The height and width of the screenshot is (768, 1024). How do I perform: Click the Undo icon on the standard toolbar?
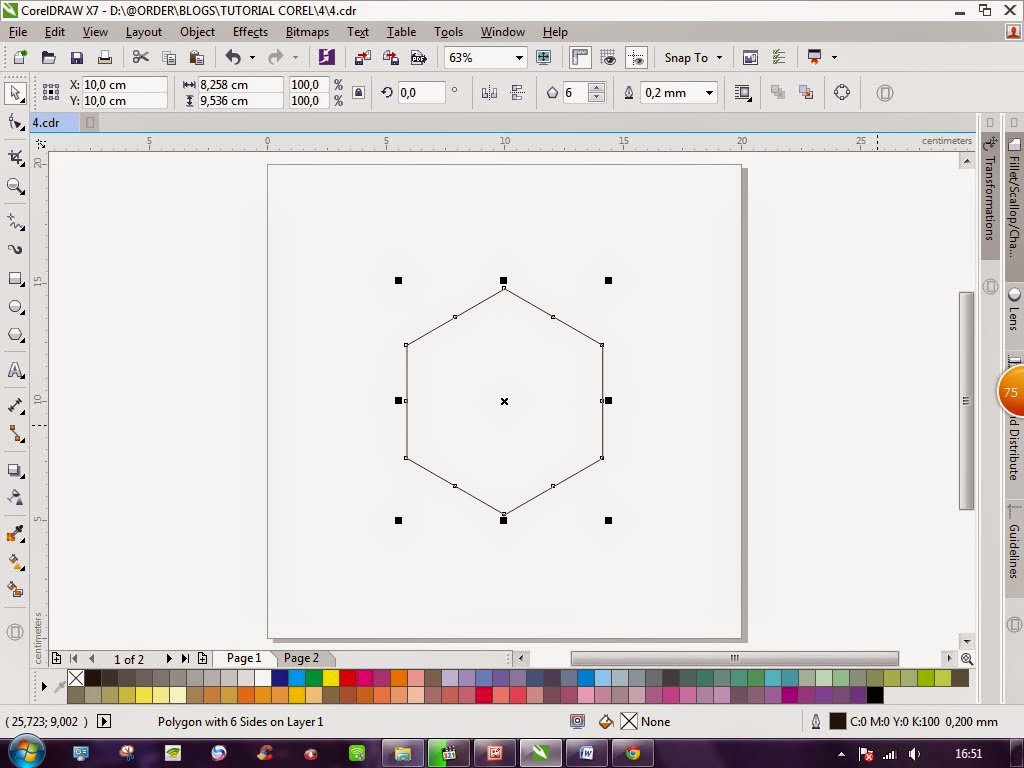233,57
